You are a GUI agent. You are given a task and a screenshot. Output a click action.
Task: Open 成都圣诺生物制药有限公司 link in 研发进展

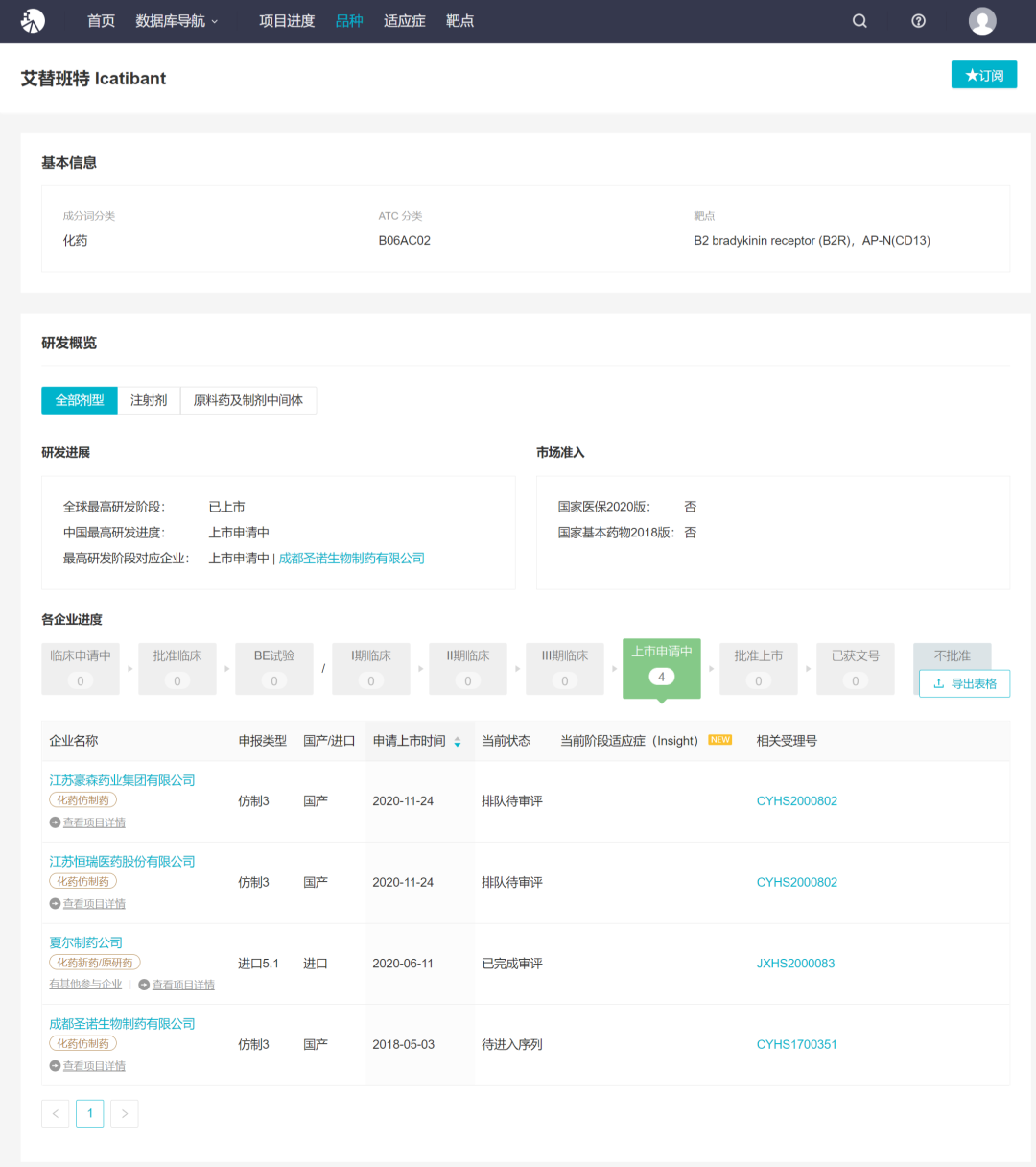coord(351,559)
